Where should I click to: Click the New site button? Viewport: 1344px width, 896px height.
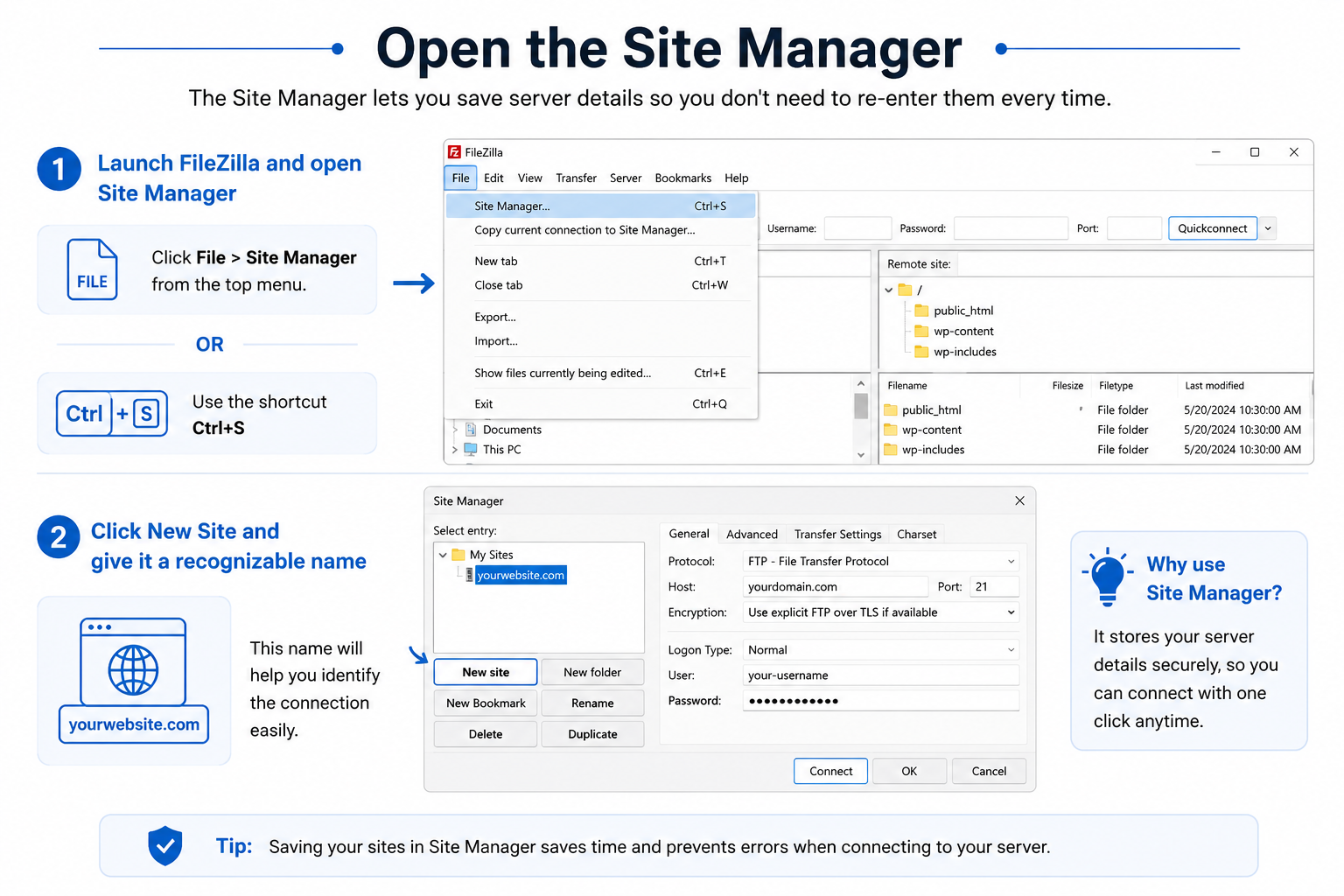point(486,672)
